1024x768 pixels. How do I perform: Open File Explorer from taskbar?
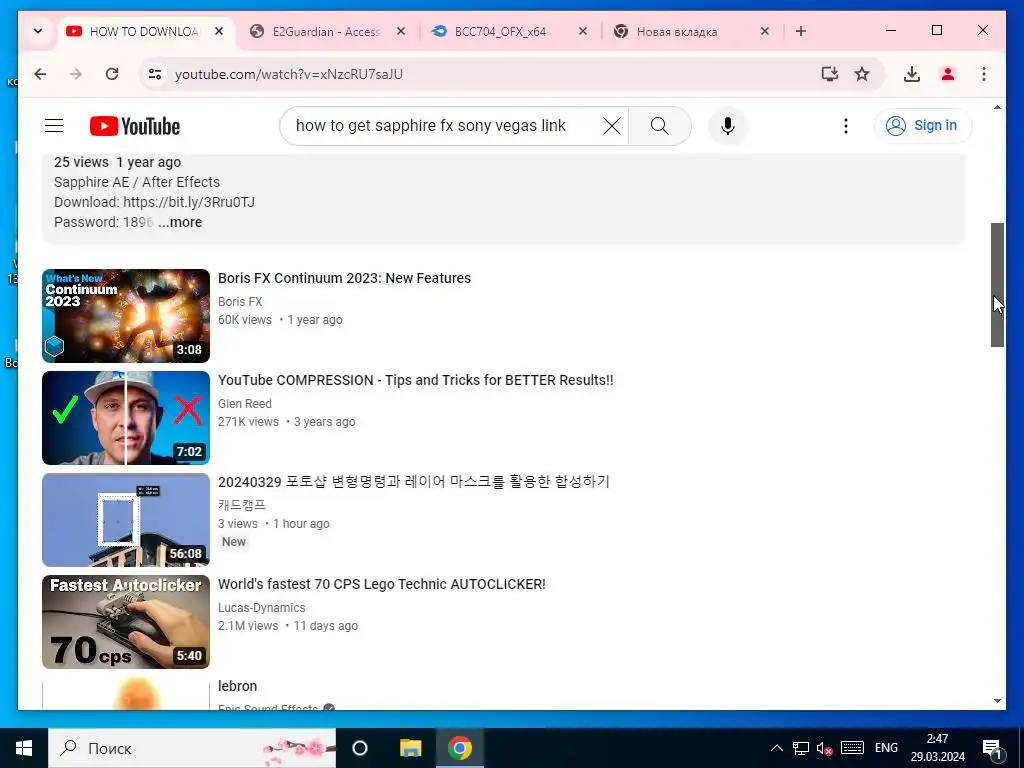410,748
